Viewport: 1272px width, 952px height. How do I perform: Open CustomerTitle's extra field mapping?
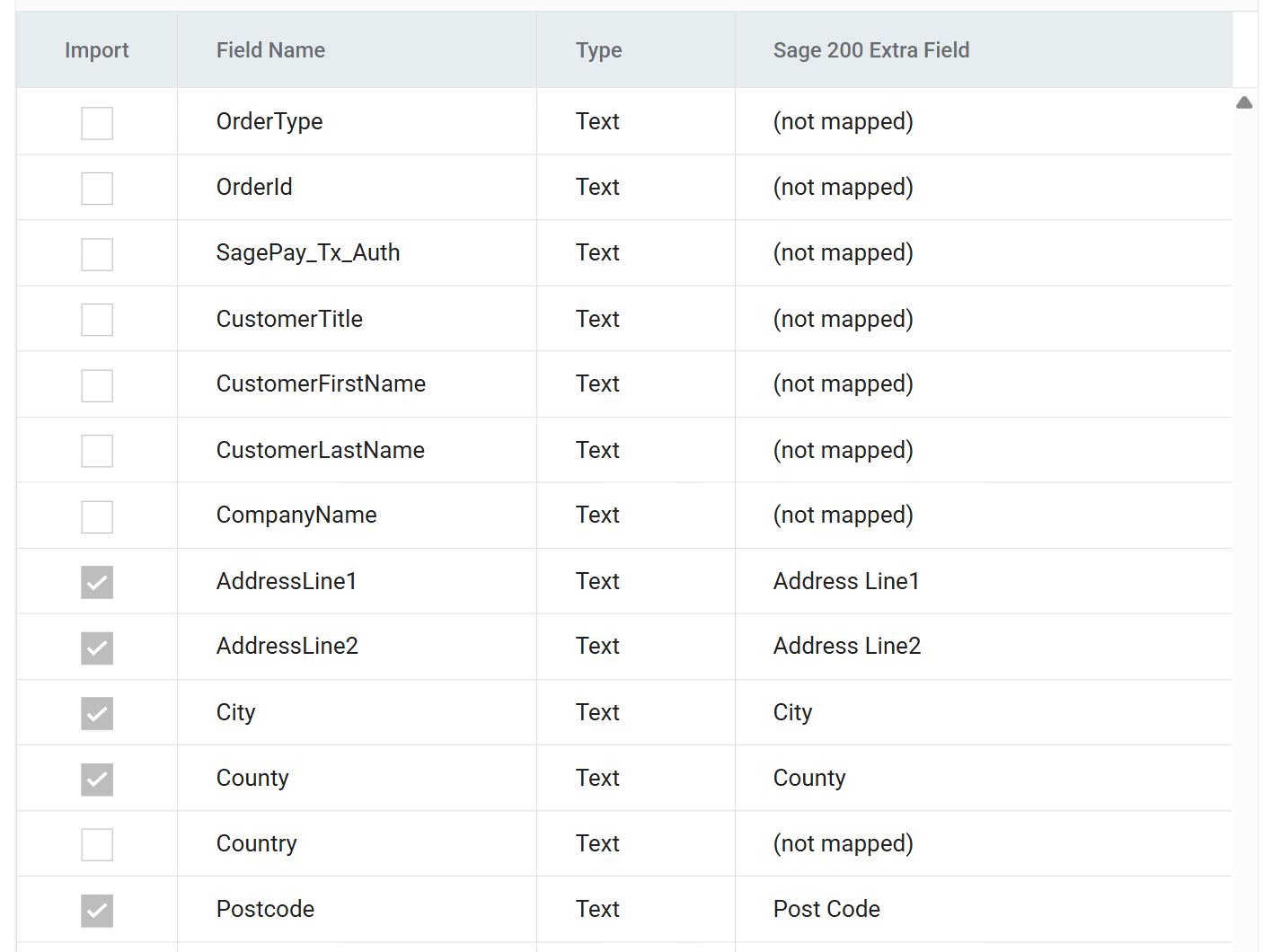(x=983, y=319)
